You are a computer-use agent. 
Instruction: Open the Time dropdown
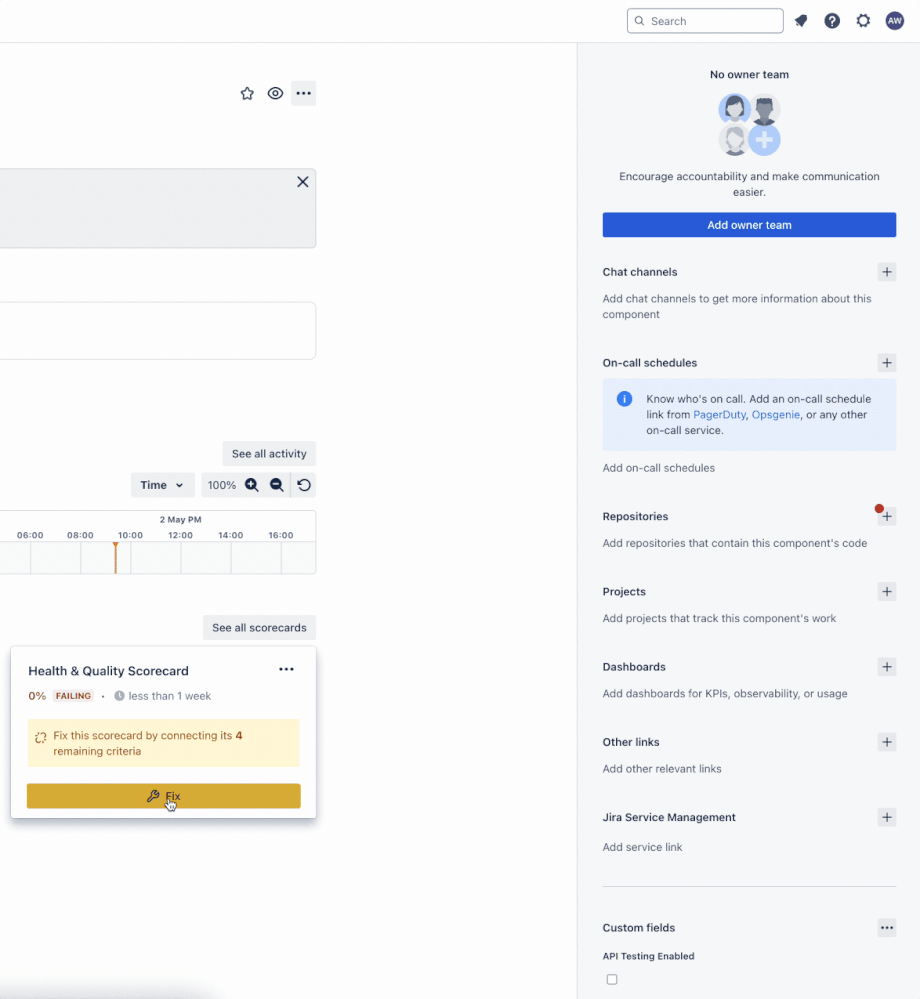(162, 485)
